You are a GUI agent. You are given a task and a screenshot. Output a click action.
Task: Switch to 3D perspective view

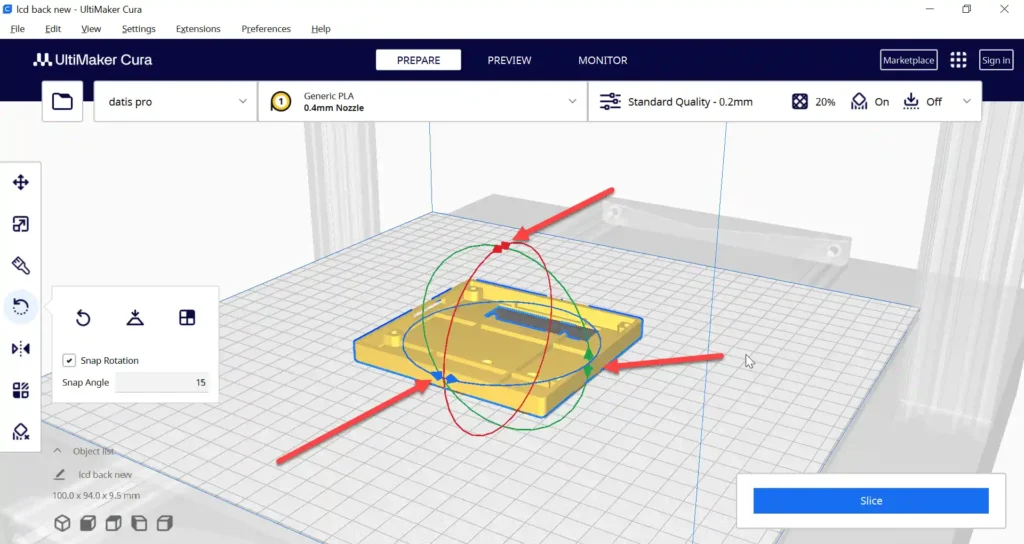pos(62,523)
